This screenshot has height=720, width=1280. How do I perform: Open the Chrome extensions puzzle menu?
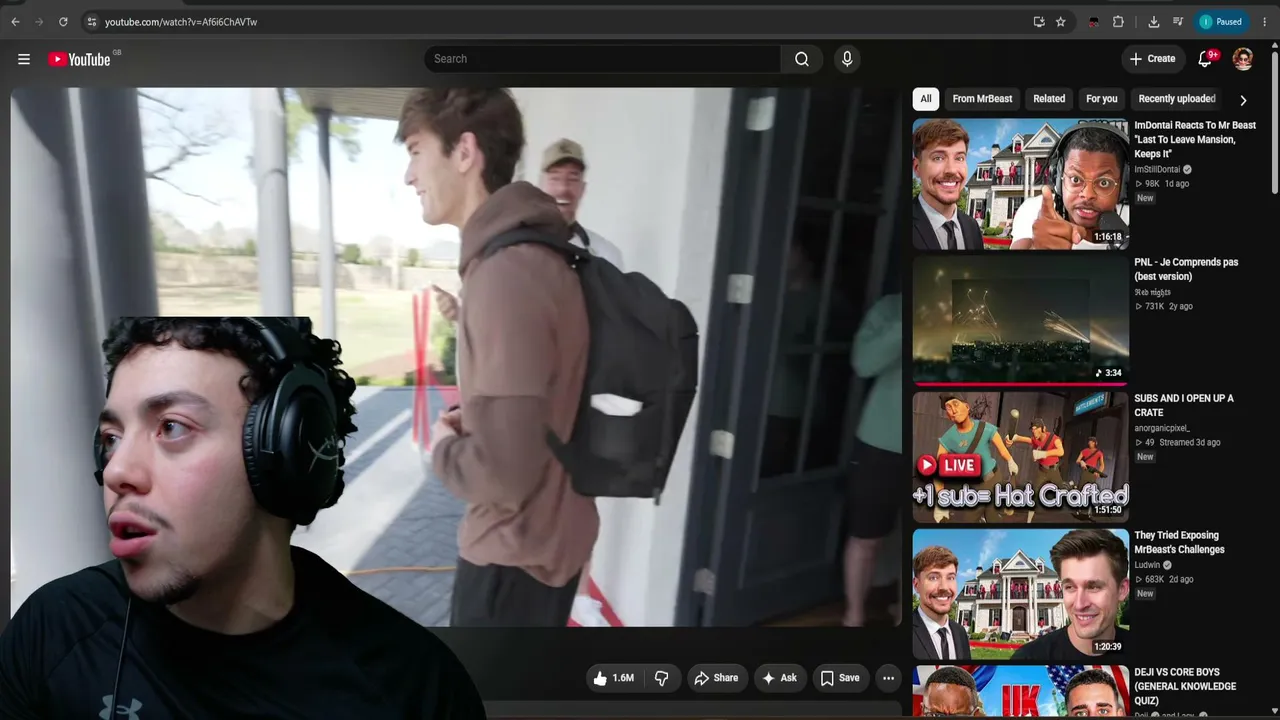tap(1118, 22)
